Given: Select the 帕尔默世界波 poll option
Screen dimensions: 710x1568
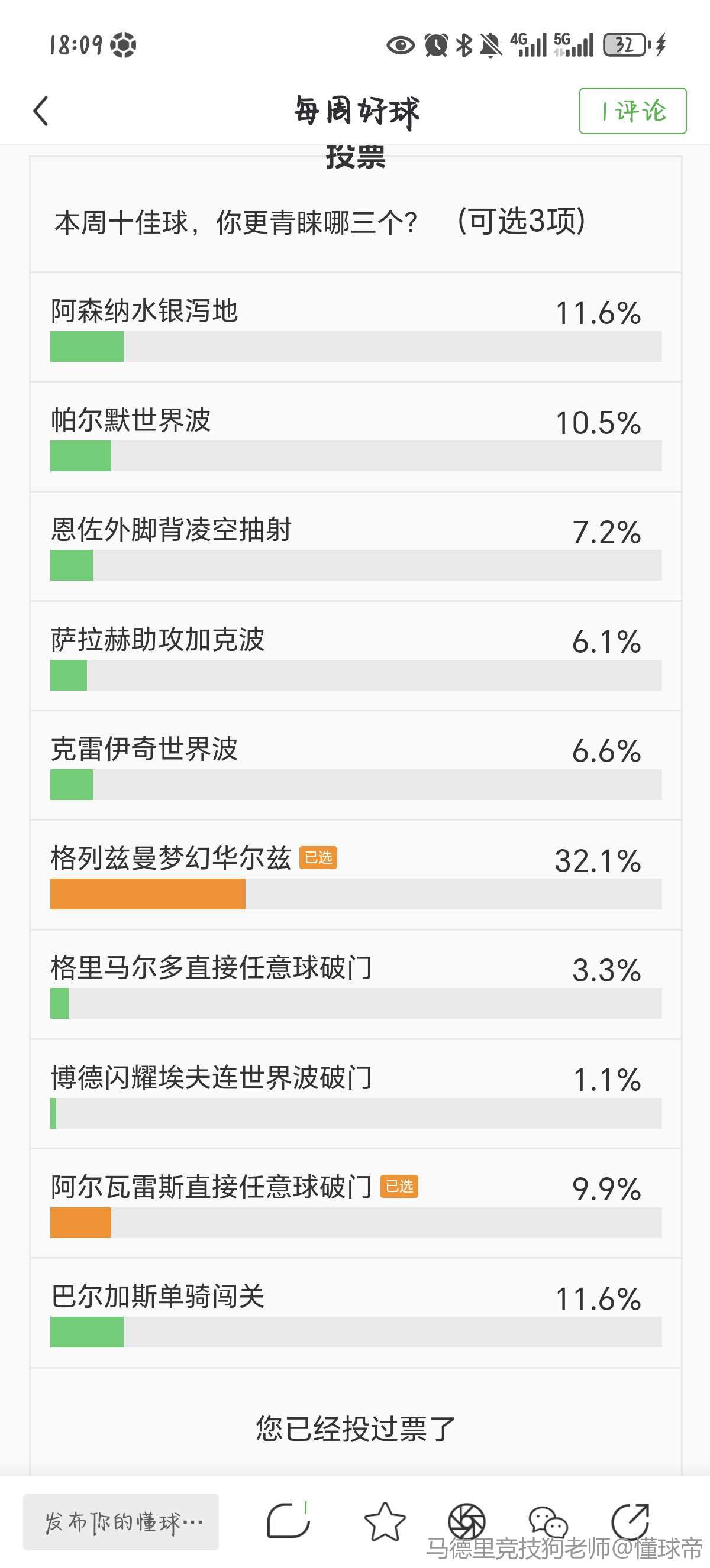Looking at the screenshot, I should pos(356,437).
